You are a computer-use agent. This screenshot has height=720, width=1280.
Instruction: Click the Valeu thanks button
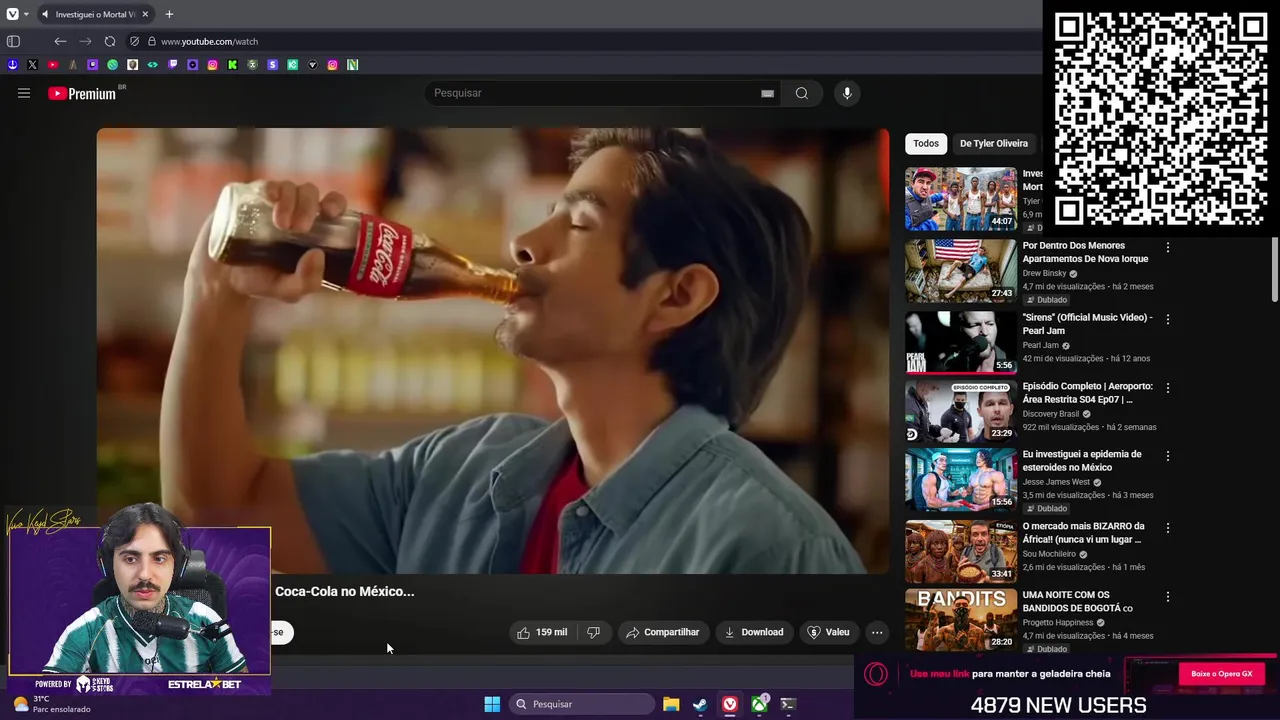point(828,632)
